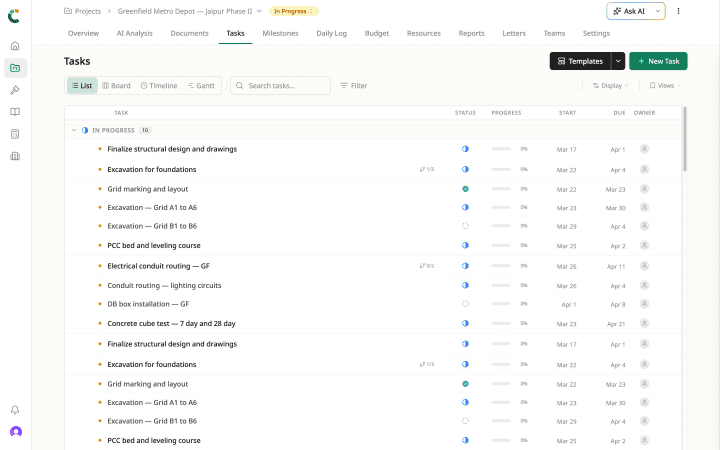
Task: Click the Filter funnel icon
Action: click(343, 85)
